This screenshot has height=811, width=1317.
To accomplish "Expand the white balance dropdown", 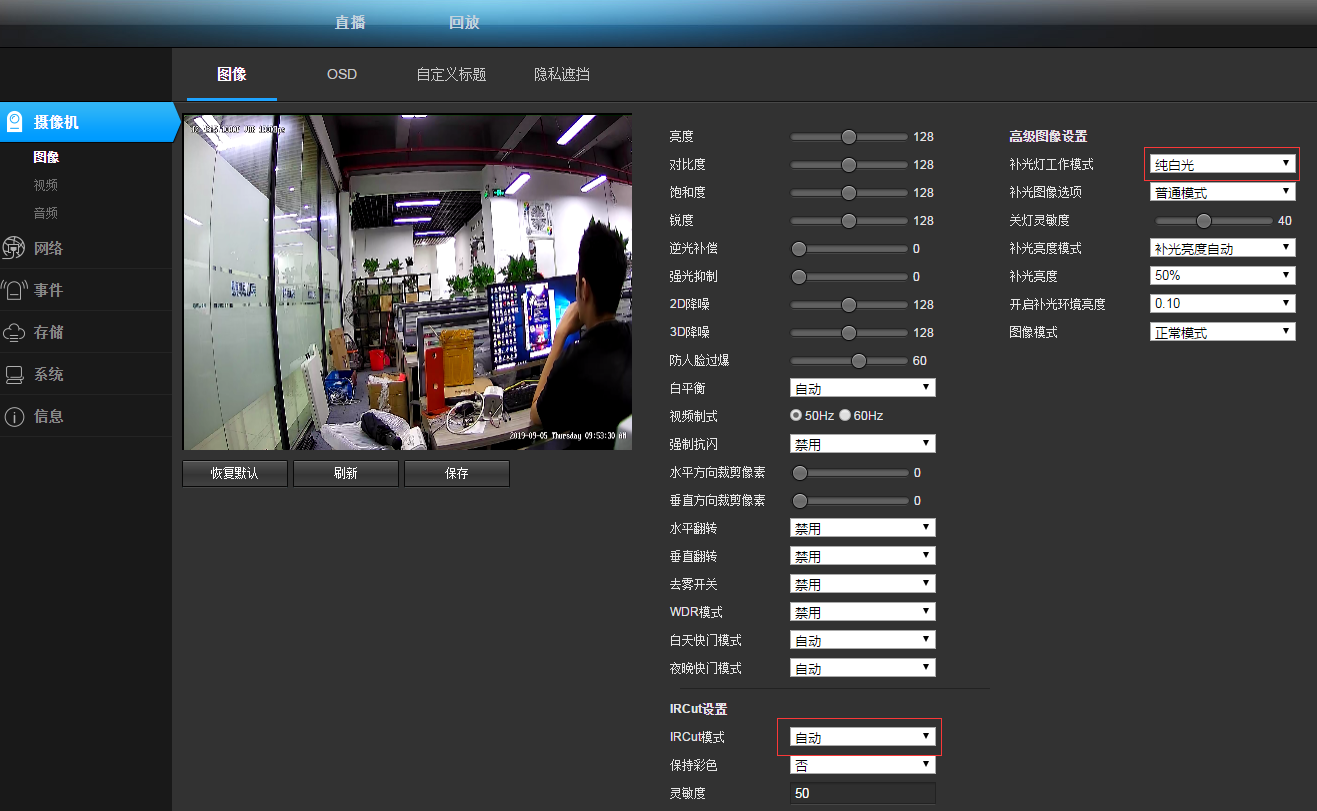I will tap(862, 388).
